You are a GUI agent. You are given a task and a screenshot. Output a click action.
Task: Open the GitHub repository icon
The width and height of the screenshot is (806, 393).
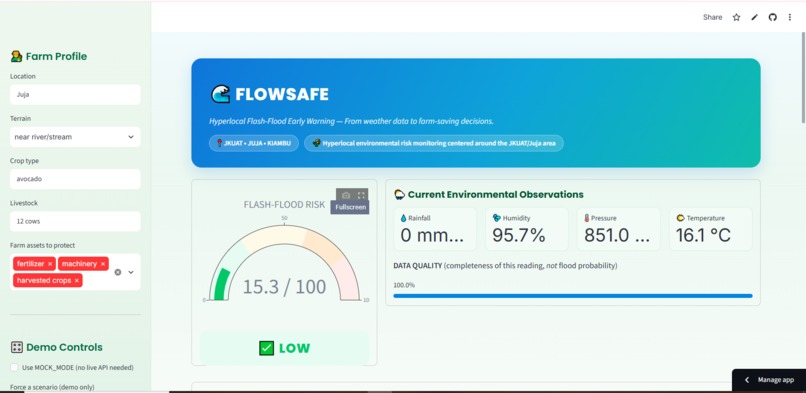tap(773, 17)
